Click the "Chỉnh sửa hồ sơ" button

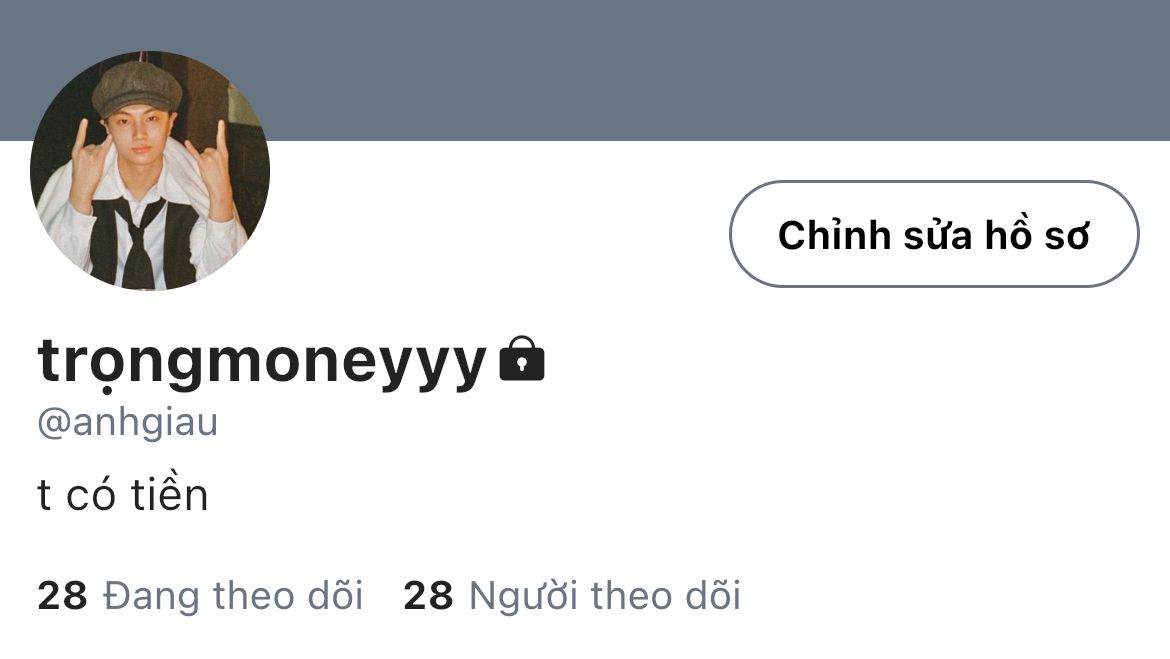(x=934, y=234)
